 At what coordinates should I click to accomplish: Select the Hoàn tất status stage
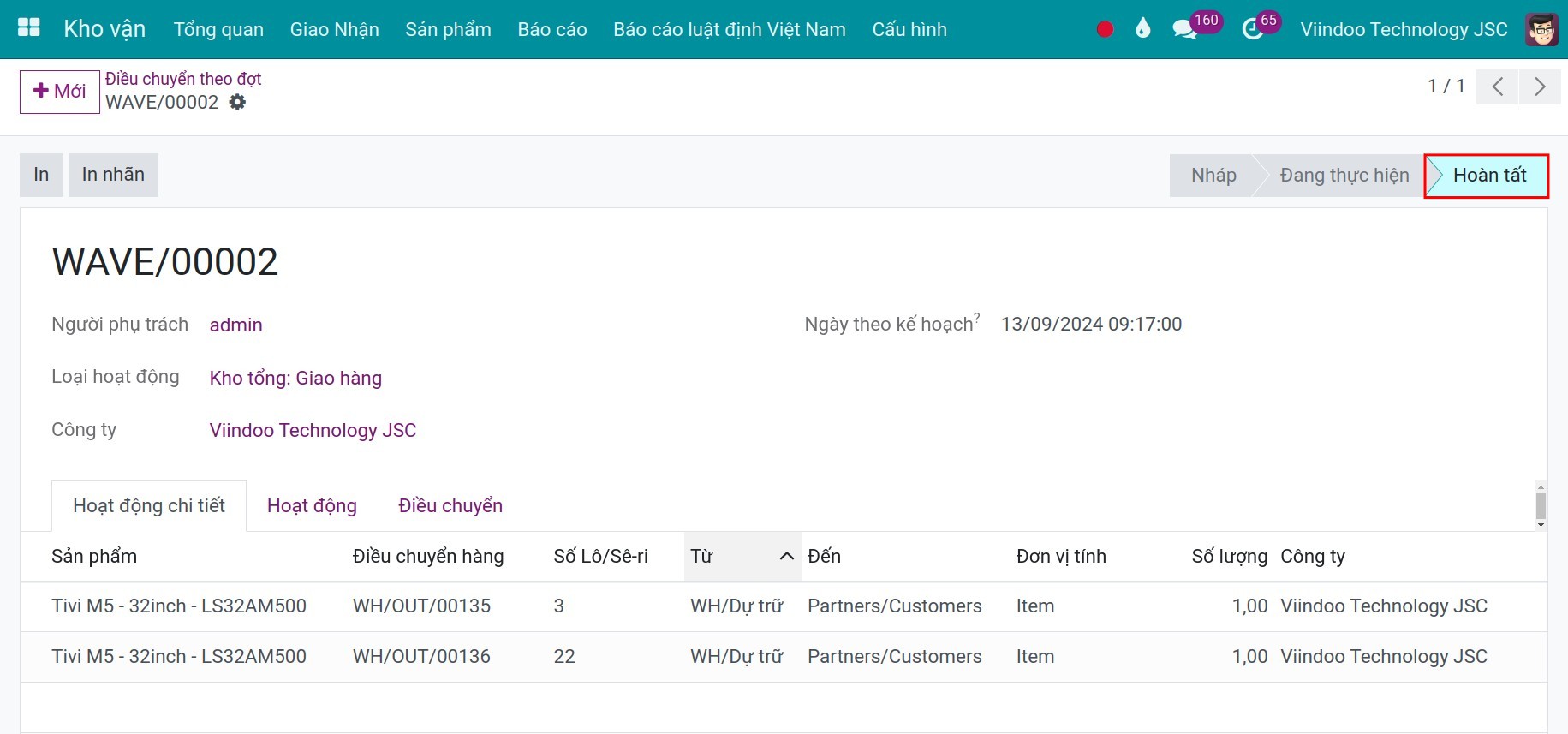pyautogui.click(x=1489, y=176)
